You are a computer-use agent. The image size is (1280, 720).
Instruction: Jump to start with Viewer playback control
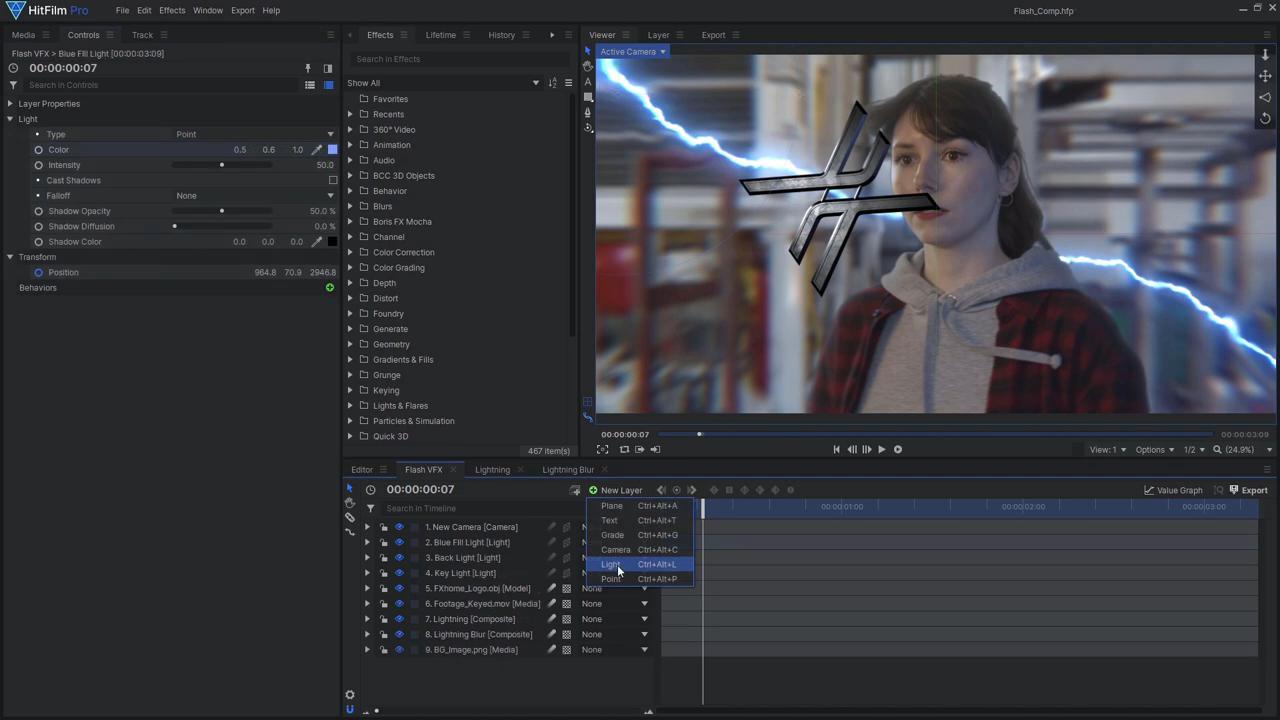click(837, 450)
